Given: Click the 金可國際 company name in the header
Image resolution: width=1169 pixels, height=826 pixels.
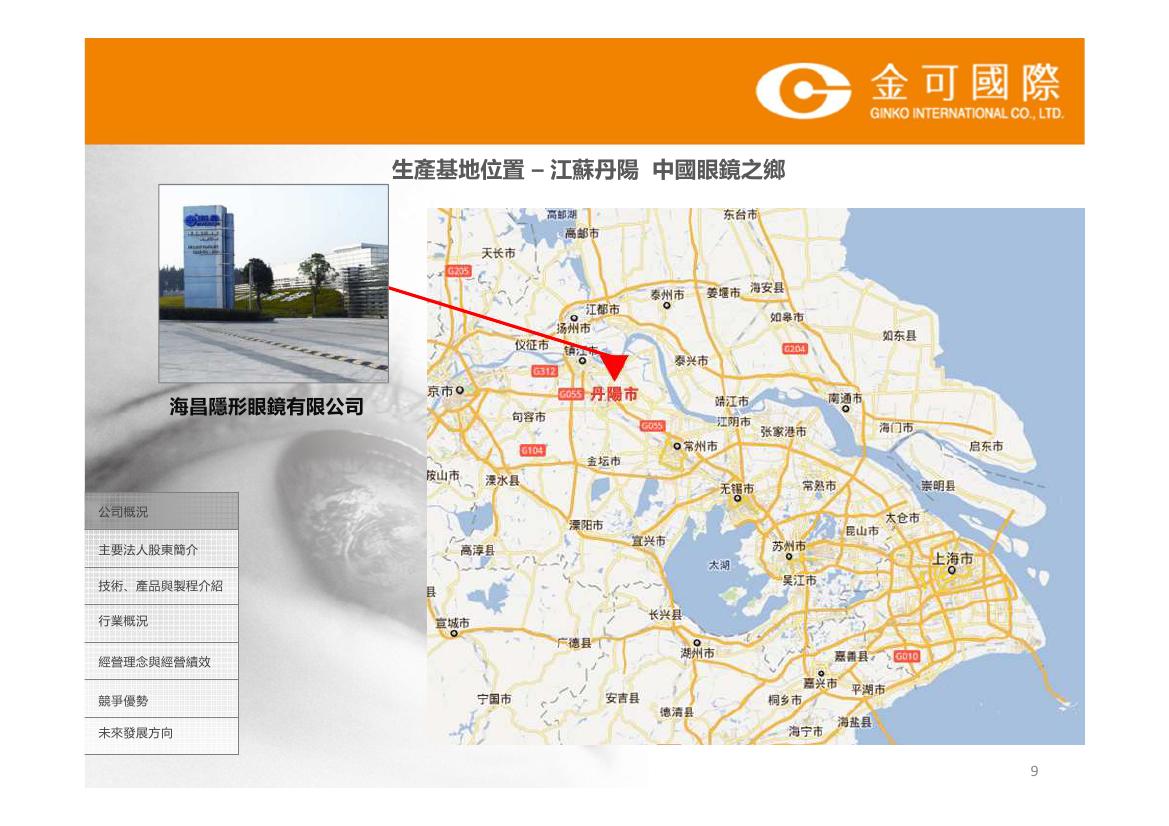Looking at the screenshot, I should pyautogui.click(x=965, y=82).
